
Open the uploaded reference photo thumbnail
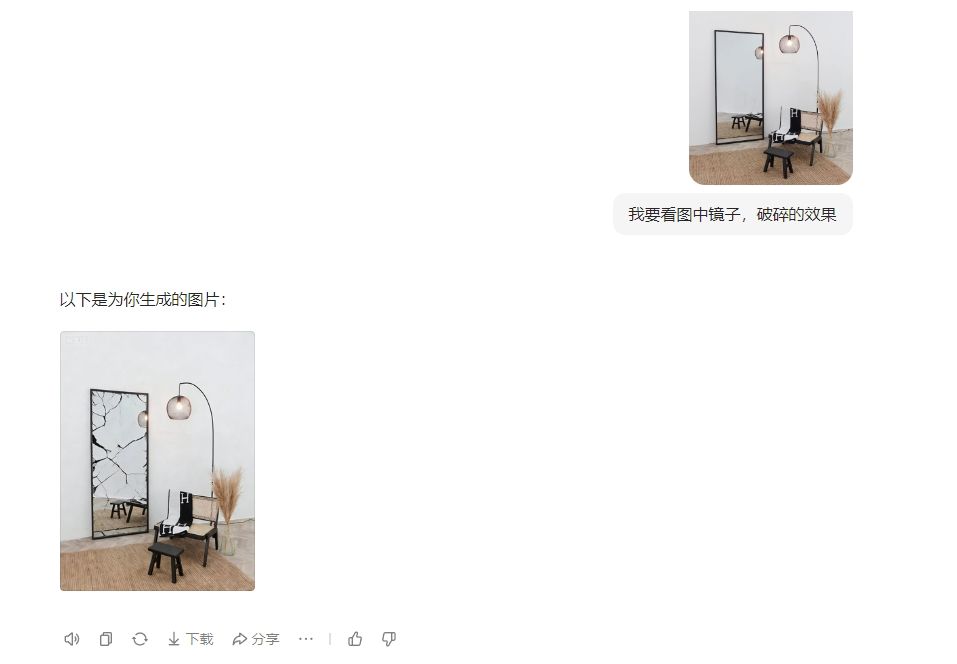click(x=771, y=98)
